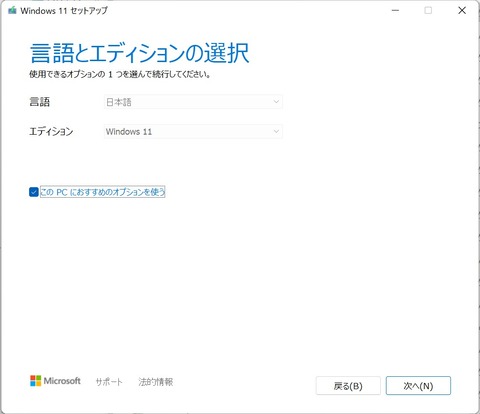The height and width of the screenshot is (414, 480).
Task: Open the サポート link
Action: click(x=109, y=382)
